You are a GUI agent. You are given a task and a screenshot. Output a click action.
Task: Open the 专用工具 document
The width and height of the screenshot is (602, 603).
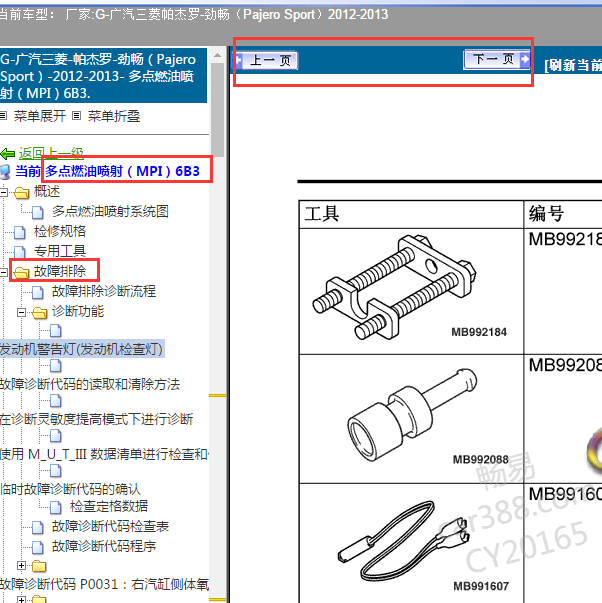click(60, 251)
